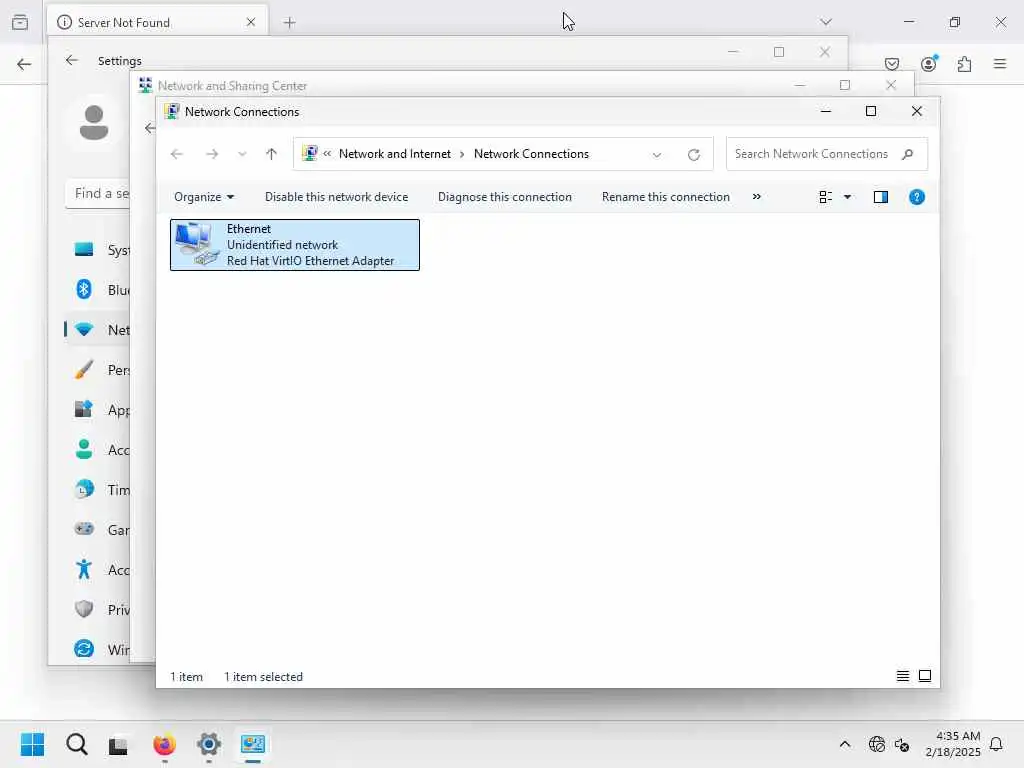Viewport: 1024px width, 768px height.
Task: Open a new Firefox tab
Action: (x=289, y=22)
